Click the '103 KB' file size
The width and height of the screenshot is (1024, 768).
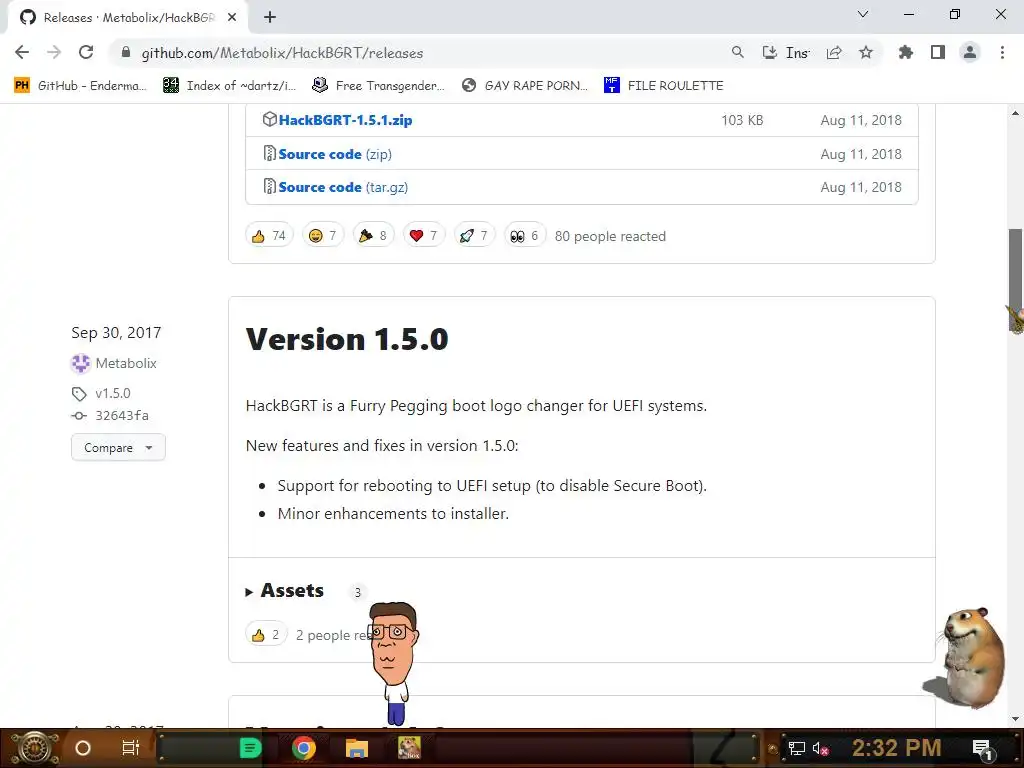tap(742, 120)
